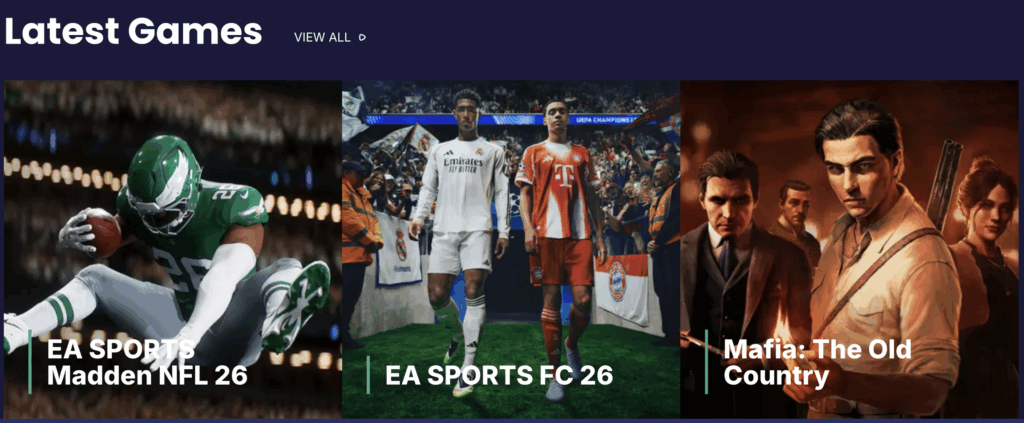The width and height of the screenshot is (1024, 423).
Task: Click the Latest Games heading
Action: pyautogui.click(x=133, y=31)
